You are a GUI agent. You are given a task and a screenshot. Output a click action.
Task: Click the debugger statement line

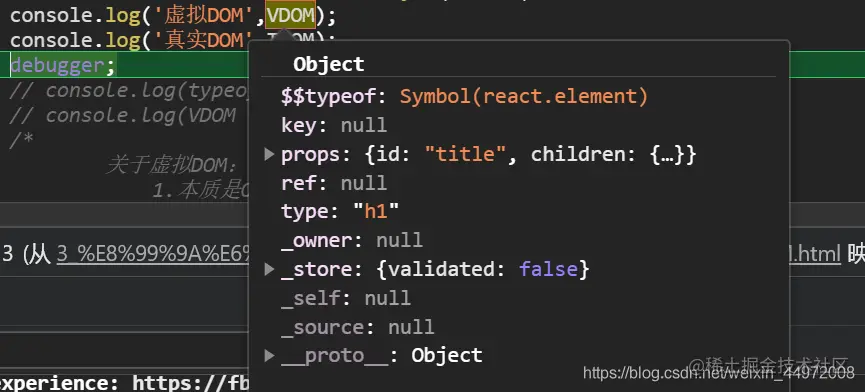point(63,66)
